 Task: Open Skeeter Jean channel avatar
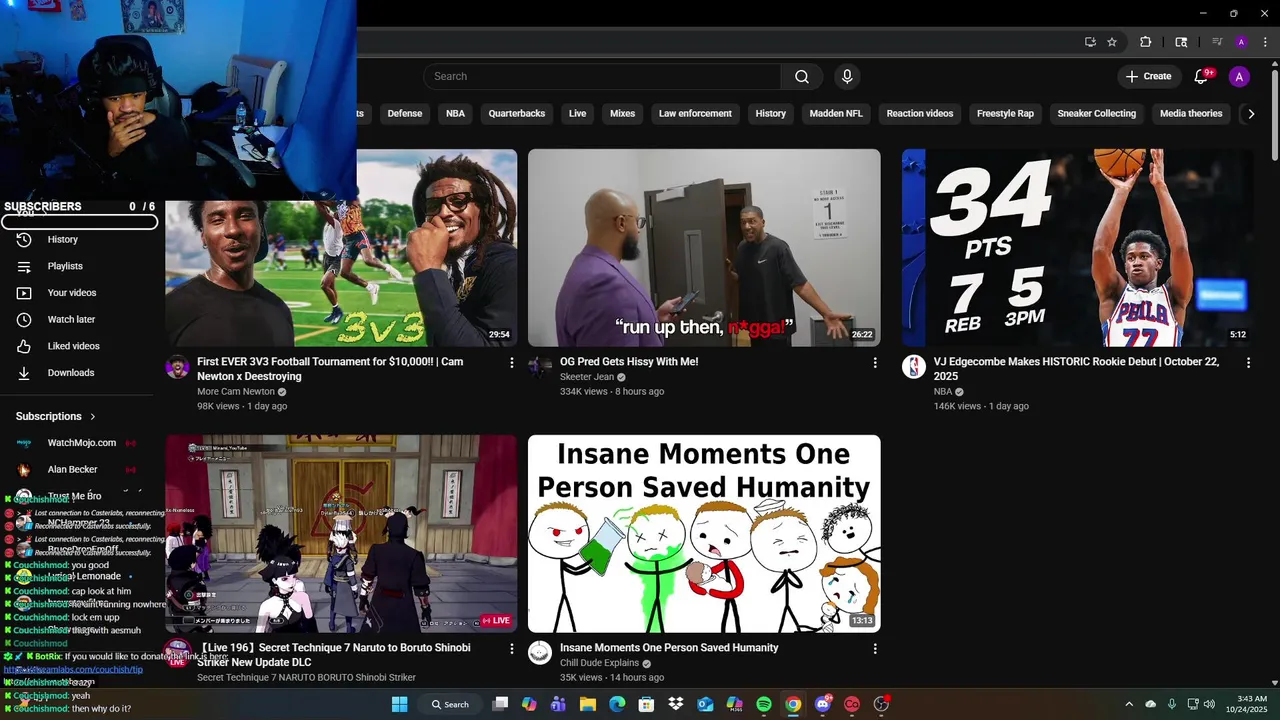pyautogui.click(x=540, y=366)
